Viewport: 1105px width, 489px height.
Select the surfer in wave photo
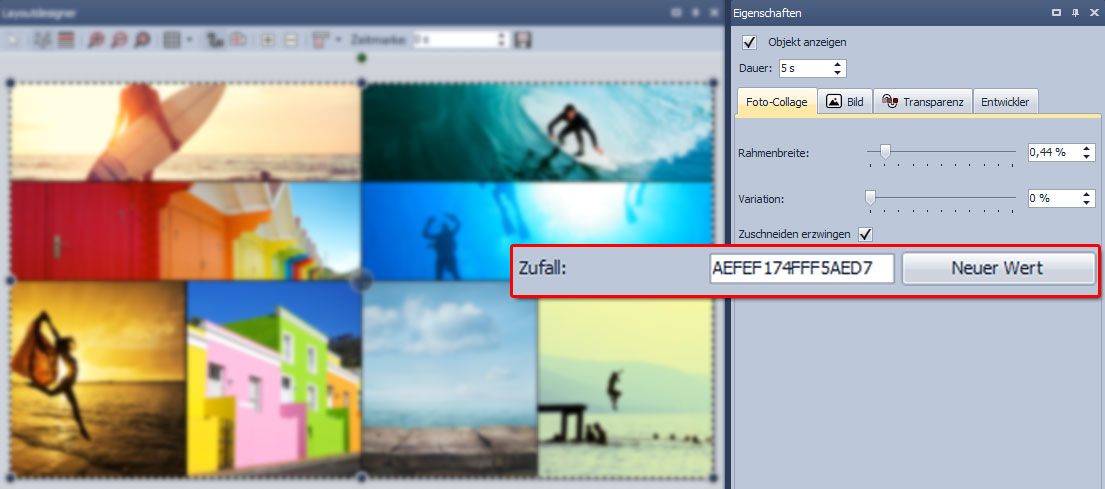coord(538,132)
